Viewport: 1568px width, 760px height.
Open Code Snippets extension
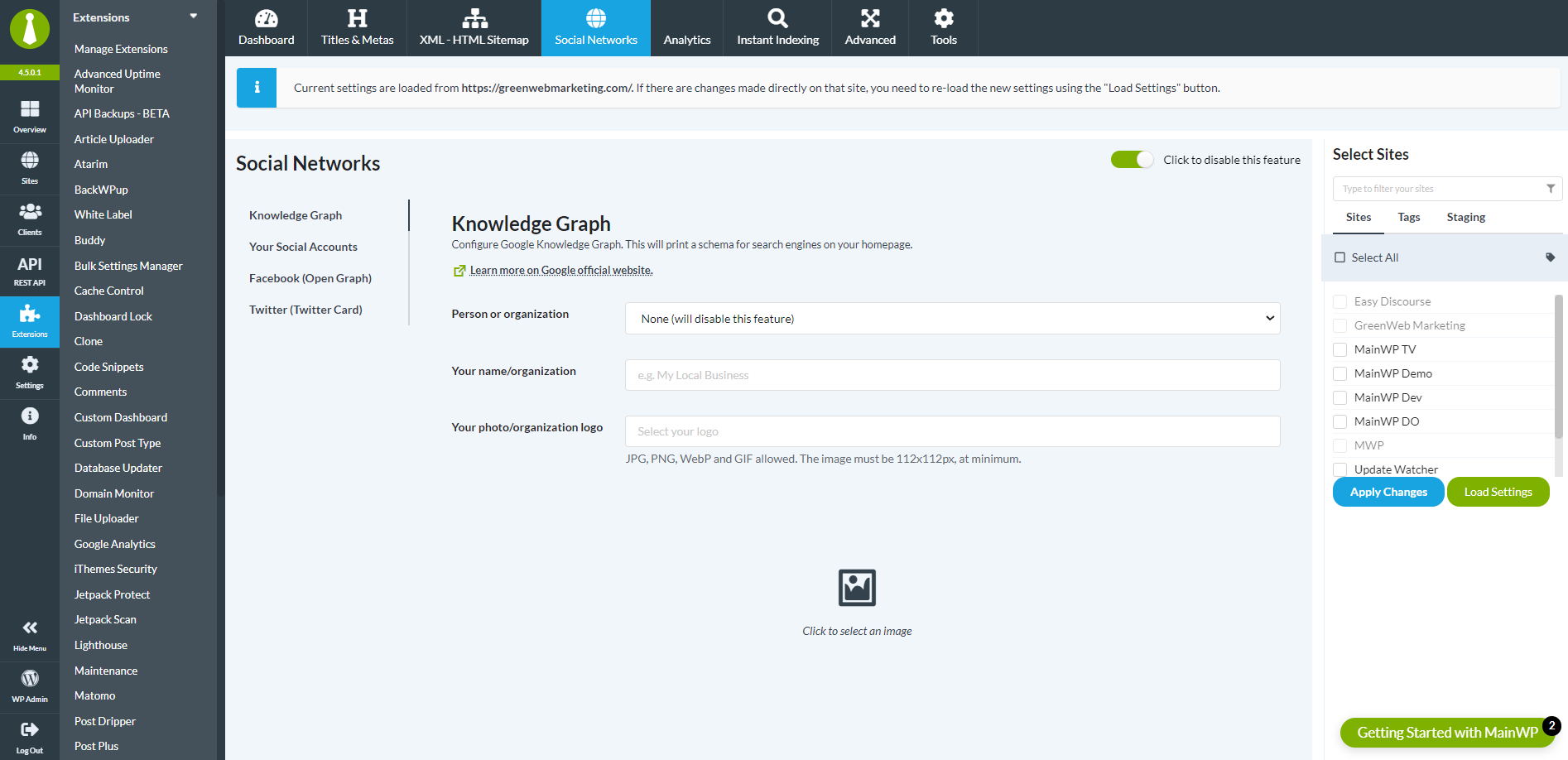tap(109, 367)
